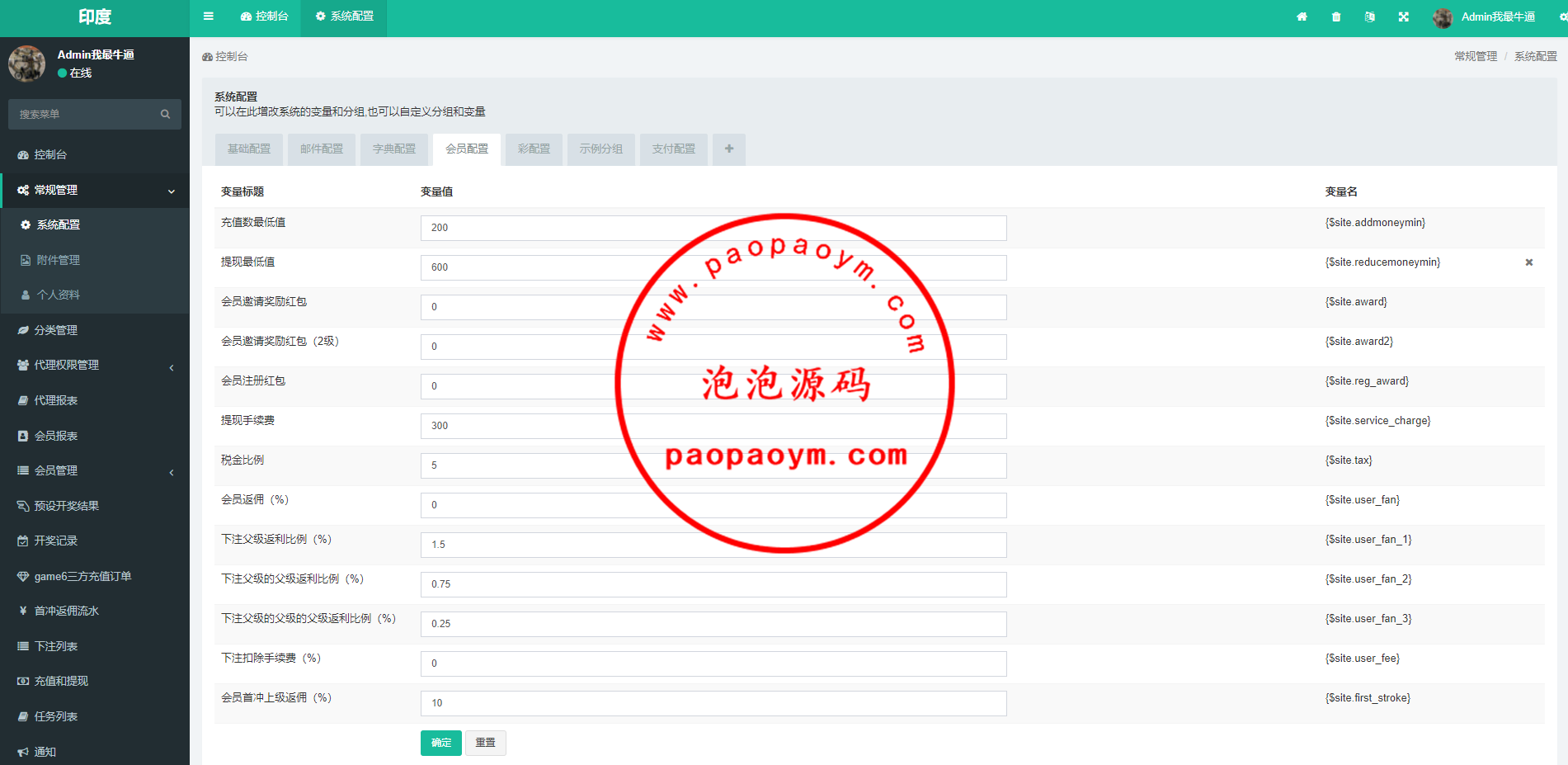Select the 会员配置 tab

point(467,149)
